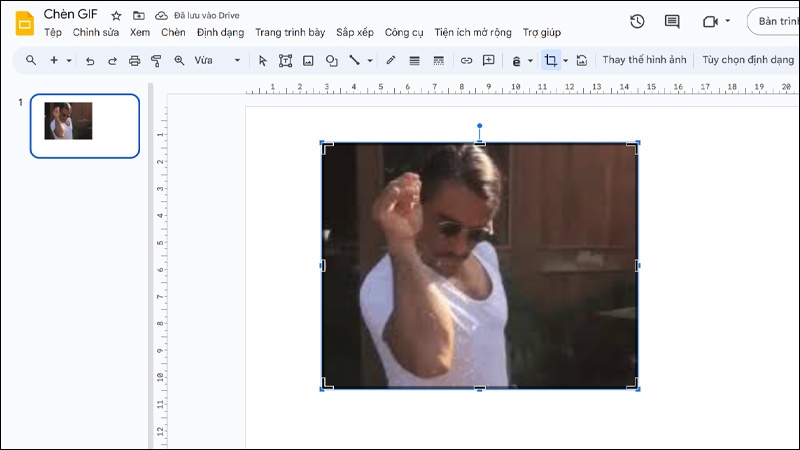Click the search menus magnifier icon
Viewport: 800px width, 450px height.
[x=31, y=60]
